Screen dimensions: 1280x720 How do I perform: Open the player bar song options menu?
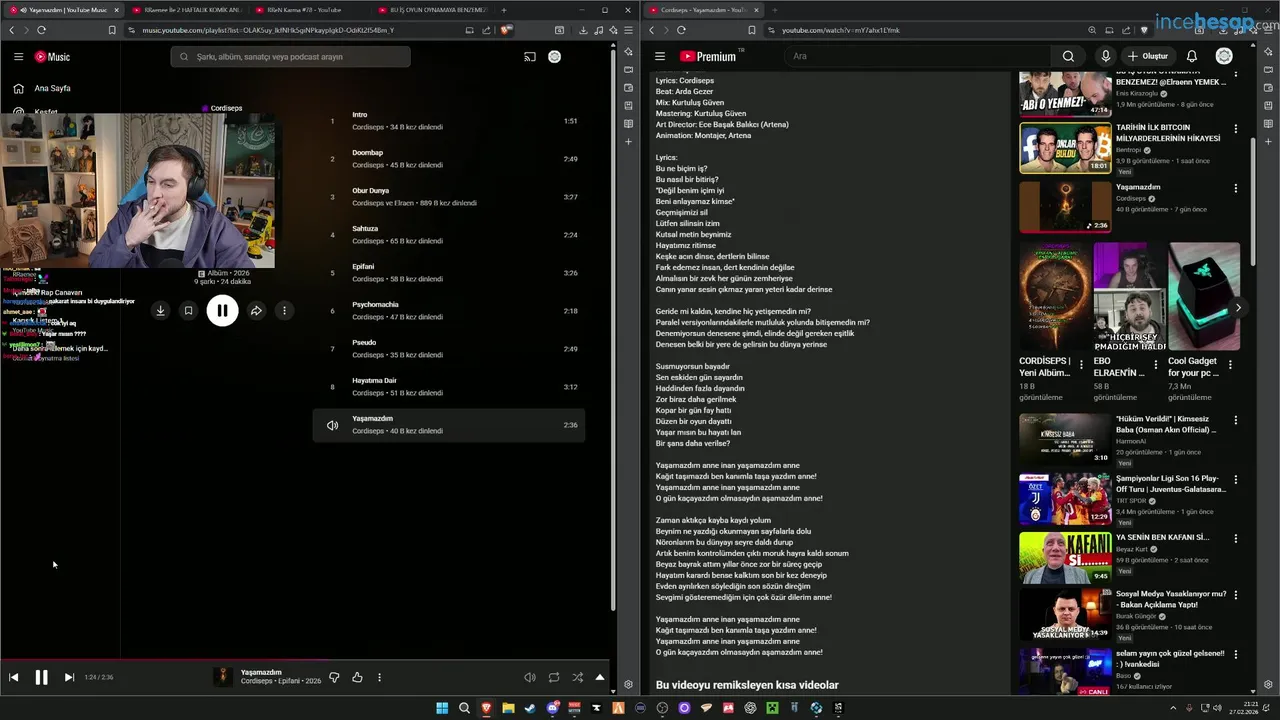[379, 677]
